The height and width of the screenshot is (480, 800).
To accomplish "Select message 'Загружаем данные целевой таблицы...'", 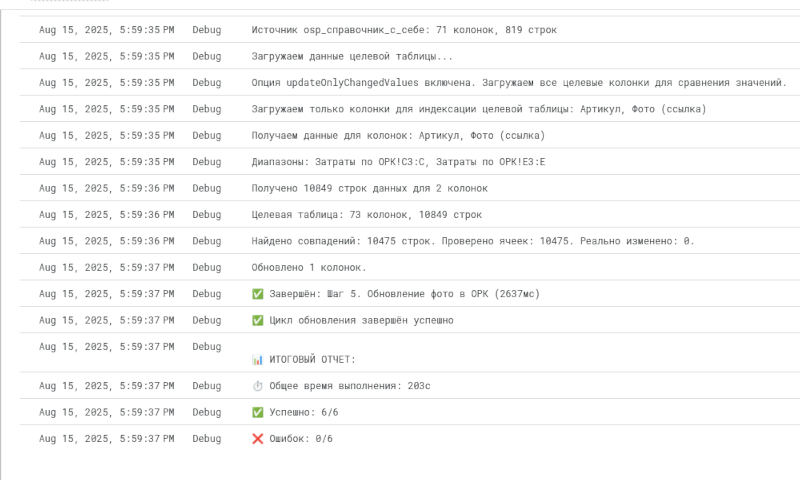I will (352, 56).
